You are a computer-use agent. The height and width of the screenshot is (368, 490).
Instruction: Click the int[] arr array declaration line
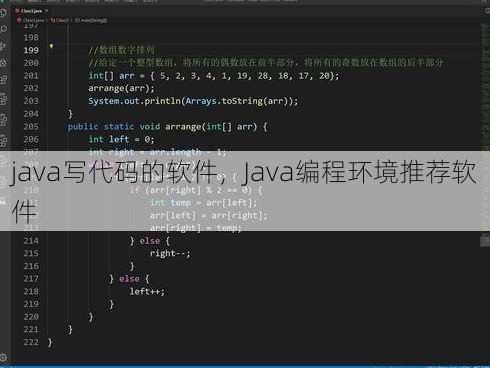coord(213,76)
